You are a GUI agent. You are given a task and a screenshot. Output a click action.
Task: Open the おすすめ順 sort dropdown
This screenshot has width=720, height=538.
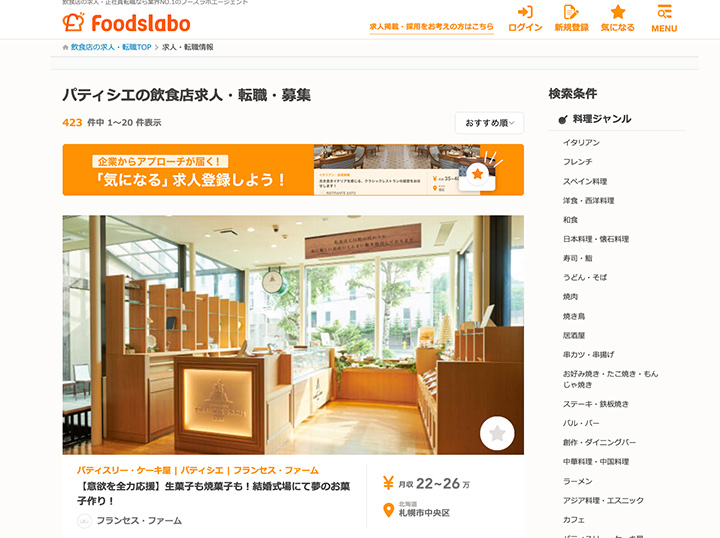(x=489, y=123)
